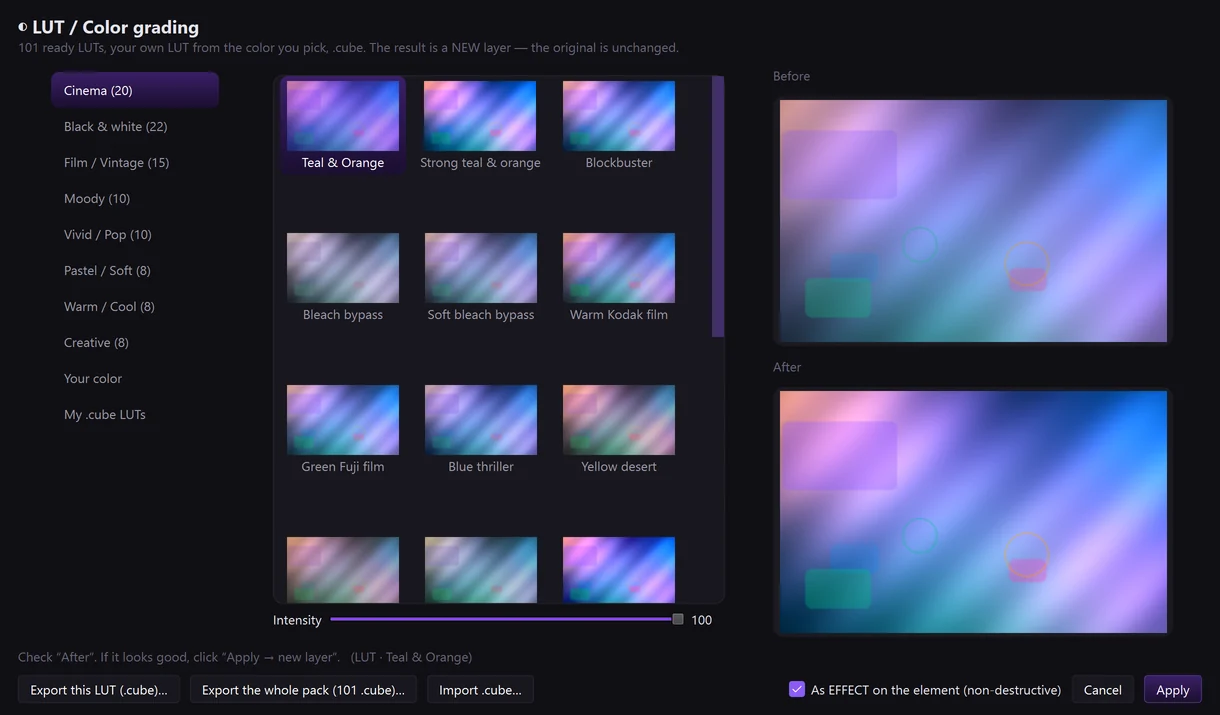Image resolution: width=1220 pixels, height=715 pixels.
Task: Open the Creative (8) category
Action: 135,342
